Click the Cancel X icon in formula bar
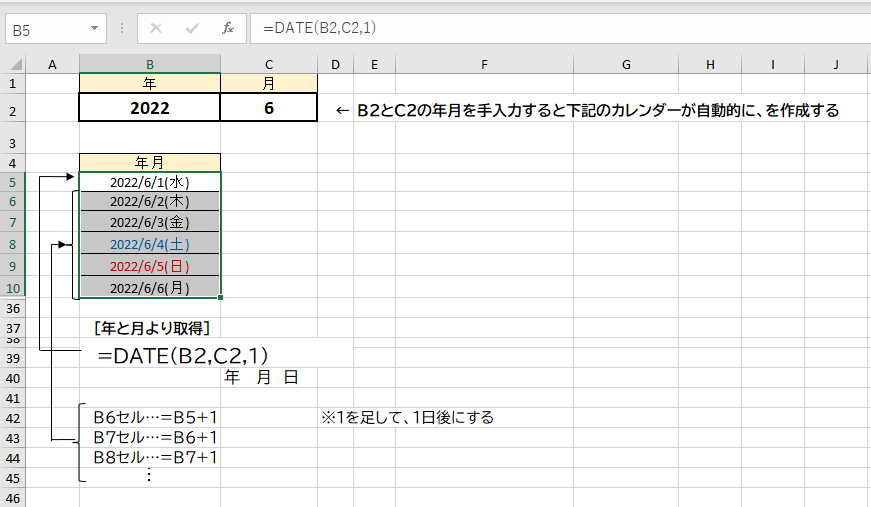 (x=157, y=28)
